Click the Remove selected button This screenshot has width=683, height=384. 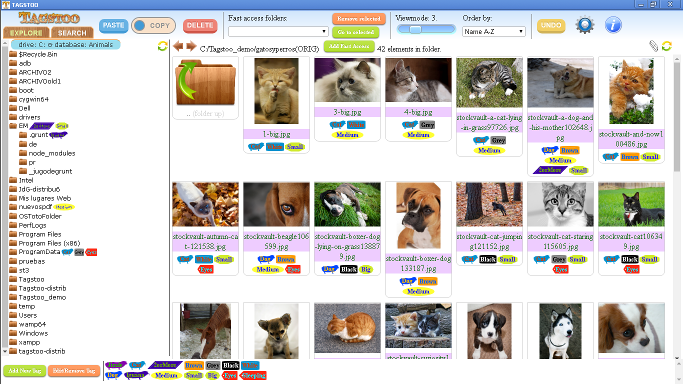click(359, 19)
